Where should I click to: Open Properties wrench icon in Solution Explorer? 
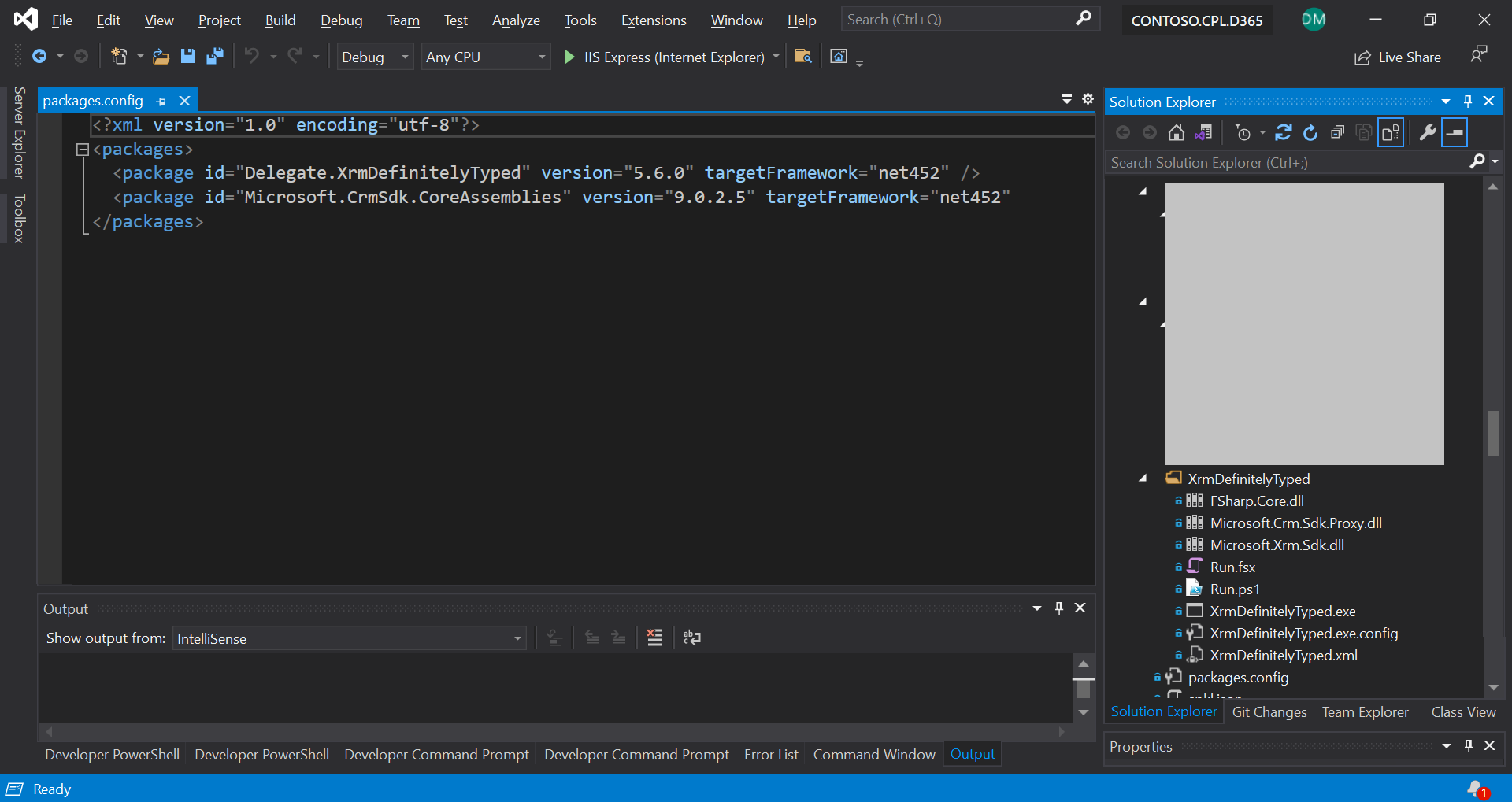[1427, 133]
